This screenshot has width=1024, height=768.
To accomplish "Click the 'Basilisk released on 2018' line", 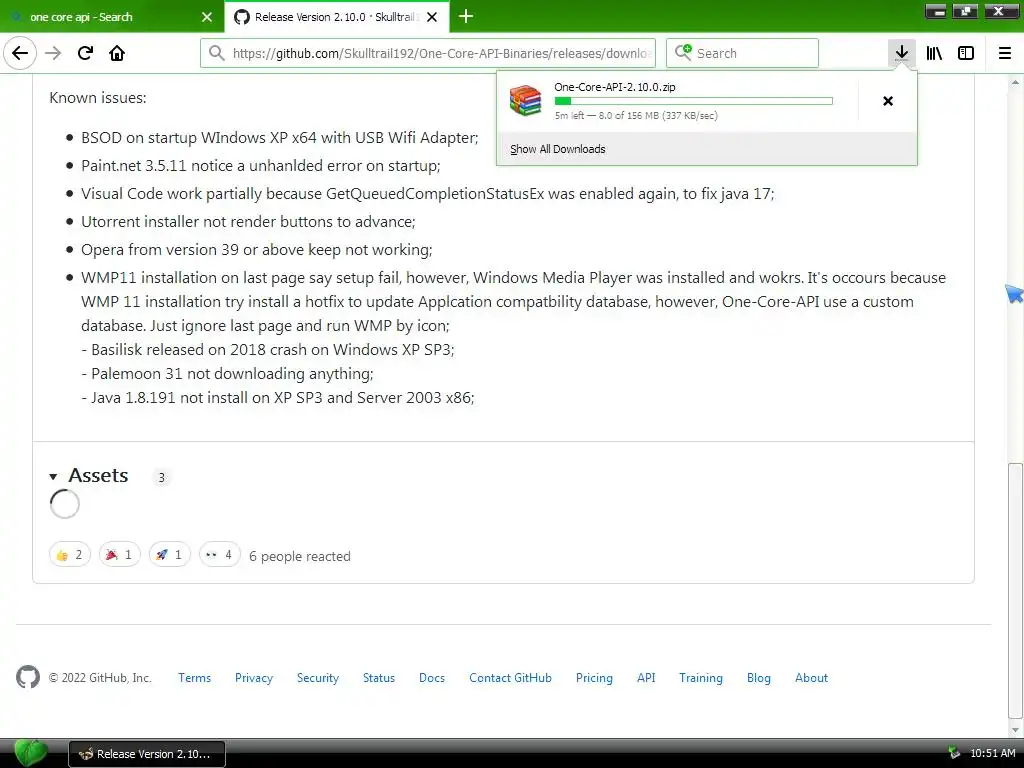I will (x=268, y=349).
